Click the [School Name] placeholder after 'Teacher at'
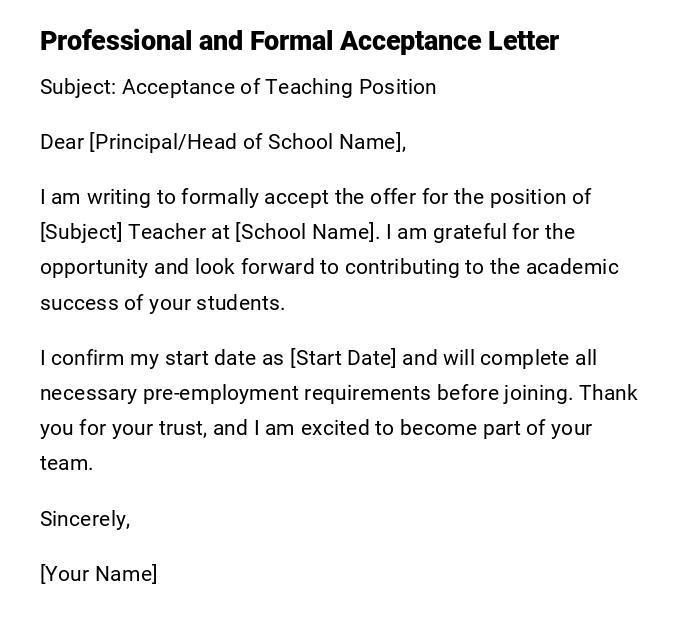 tap(307, 232)
